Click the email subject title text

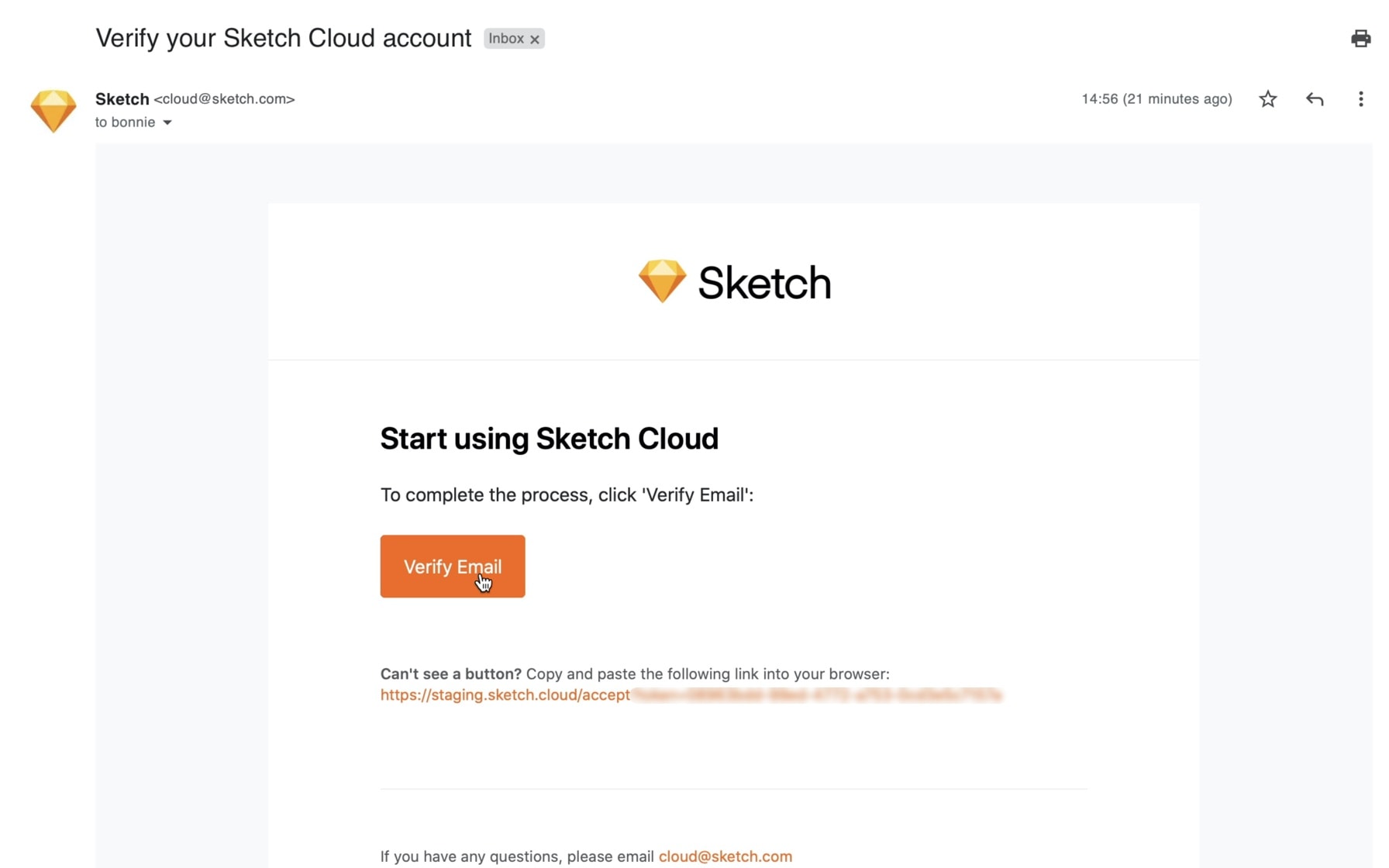click(x=283, y=38)
